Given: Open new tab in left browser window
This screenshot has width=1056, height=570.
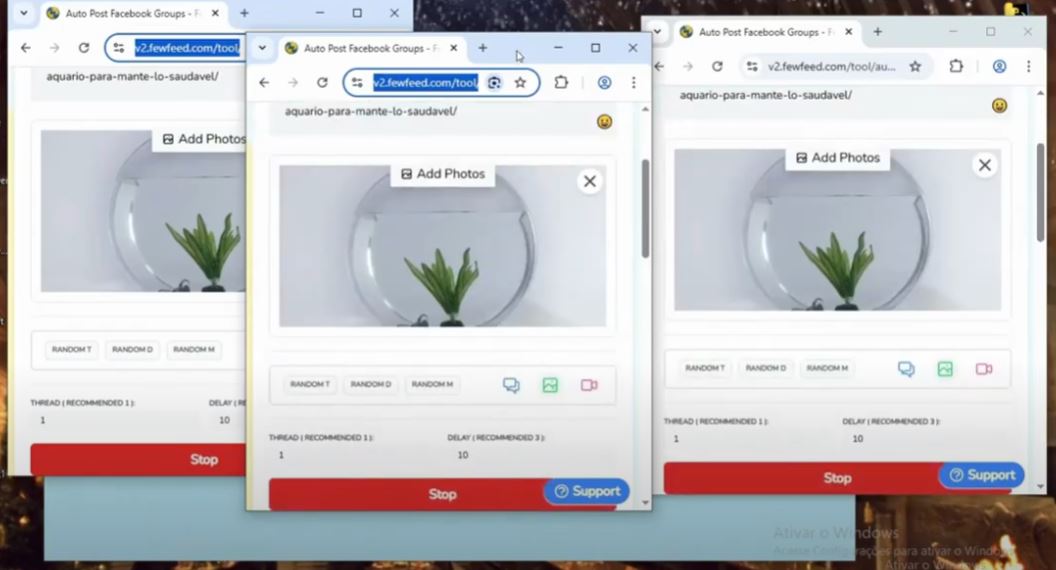Looking at the screenshot, I should point(244,13).
